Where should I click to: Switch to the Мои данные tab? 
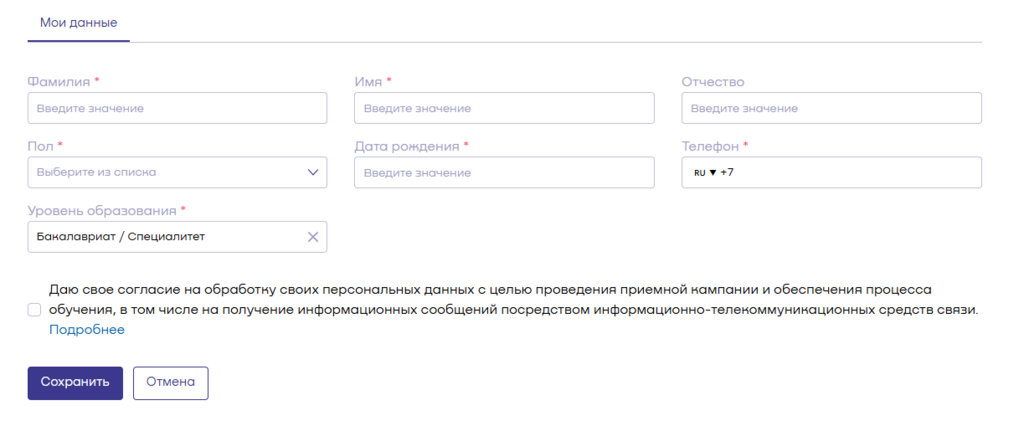pos(78,23)
